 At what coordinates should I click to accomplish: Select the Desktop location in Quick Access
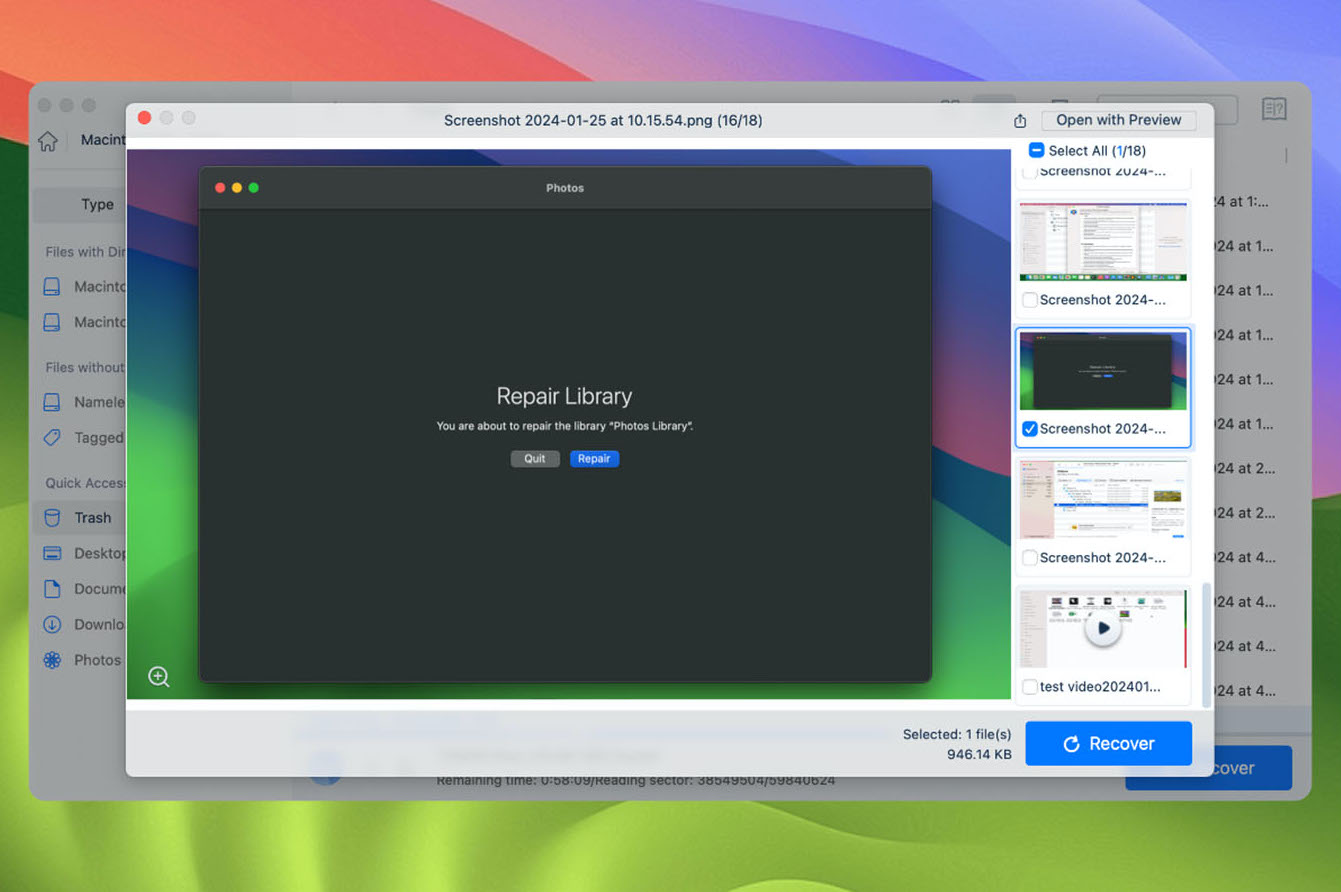tap(100, 553)
